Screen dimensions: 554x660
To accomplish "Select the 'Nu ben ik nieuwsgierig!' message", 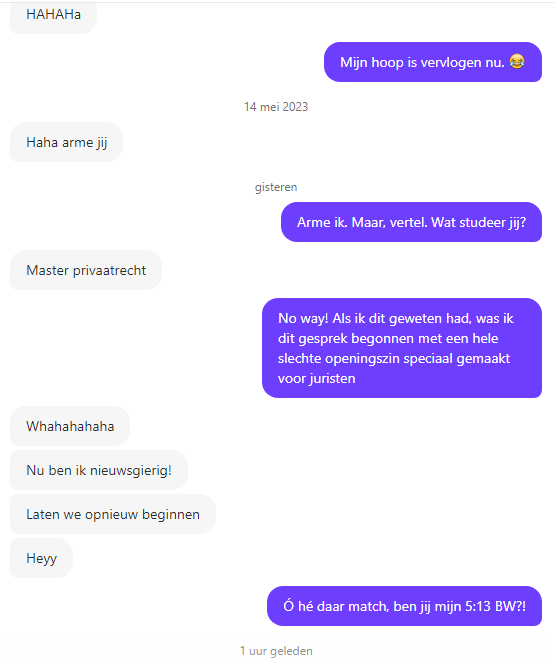I will [99, 470].
